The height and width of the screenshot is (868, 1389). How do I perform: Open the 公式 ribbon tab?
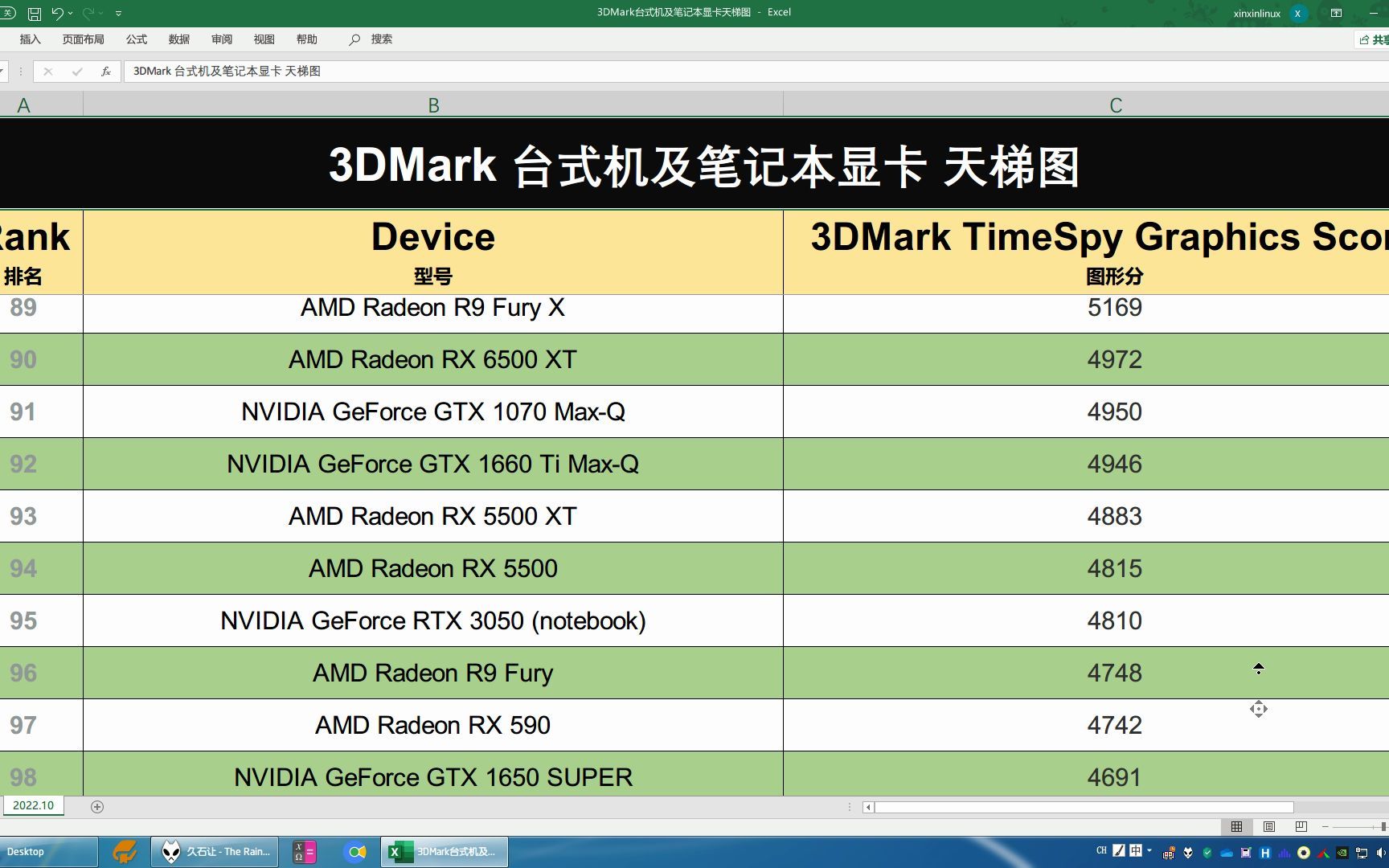pyautogui.click(x=137, y=39)
